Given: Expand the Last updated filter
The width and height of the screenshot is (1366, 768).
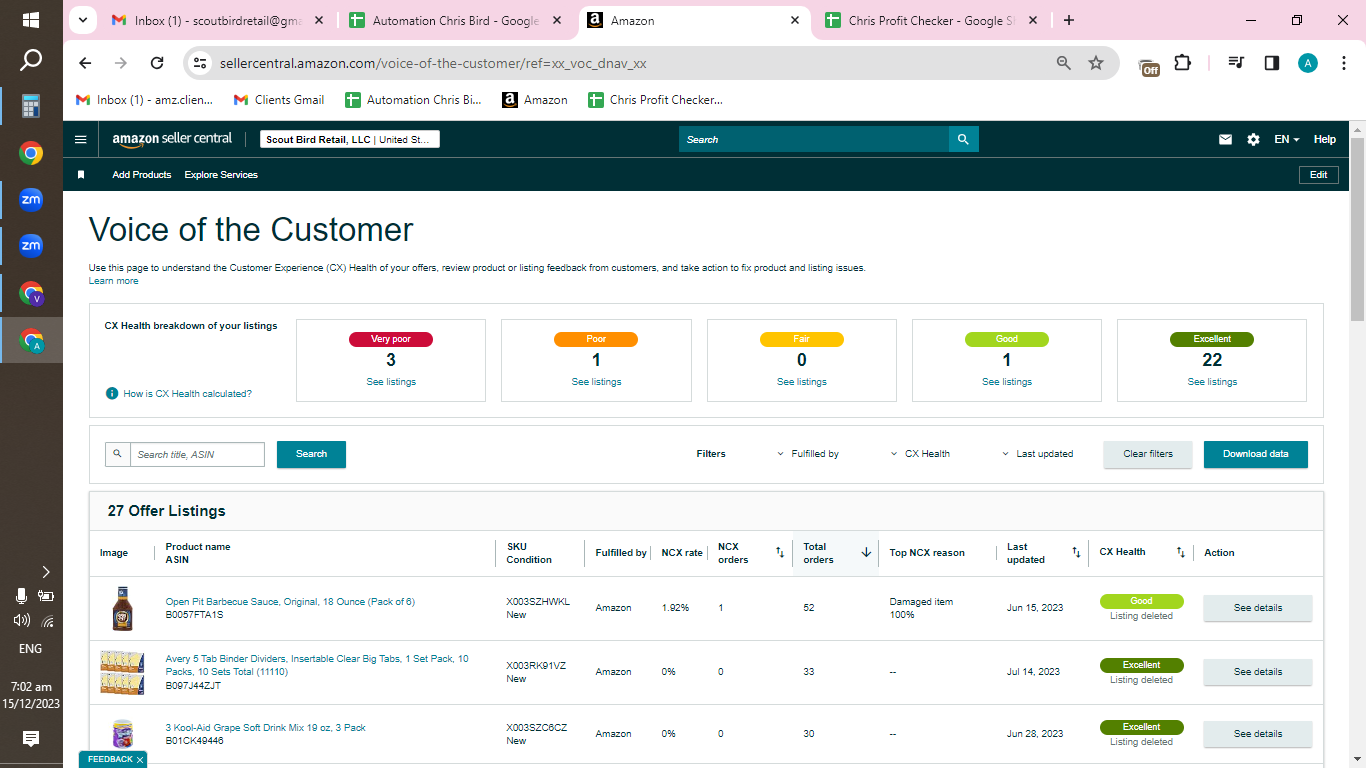Looking at the screenshot, I should click(1037, 454).
